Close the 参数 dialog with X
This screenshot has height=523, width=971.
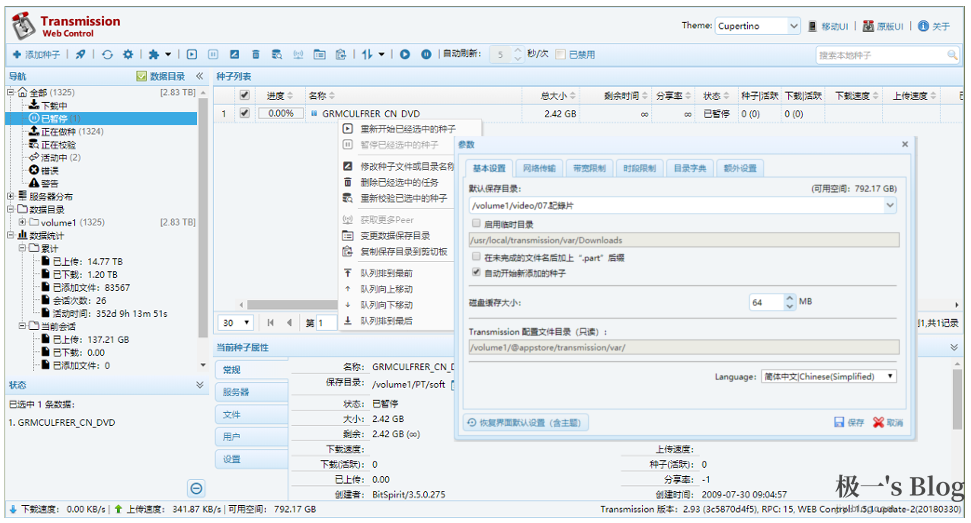[x=905, y=144]
